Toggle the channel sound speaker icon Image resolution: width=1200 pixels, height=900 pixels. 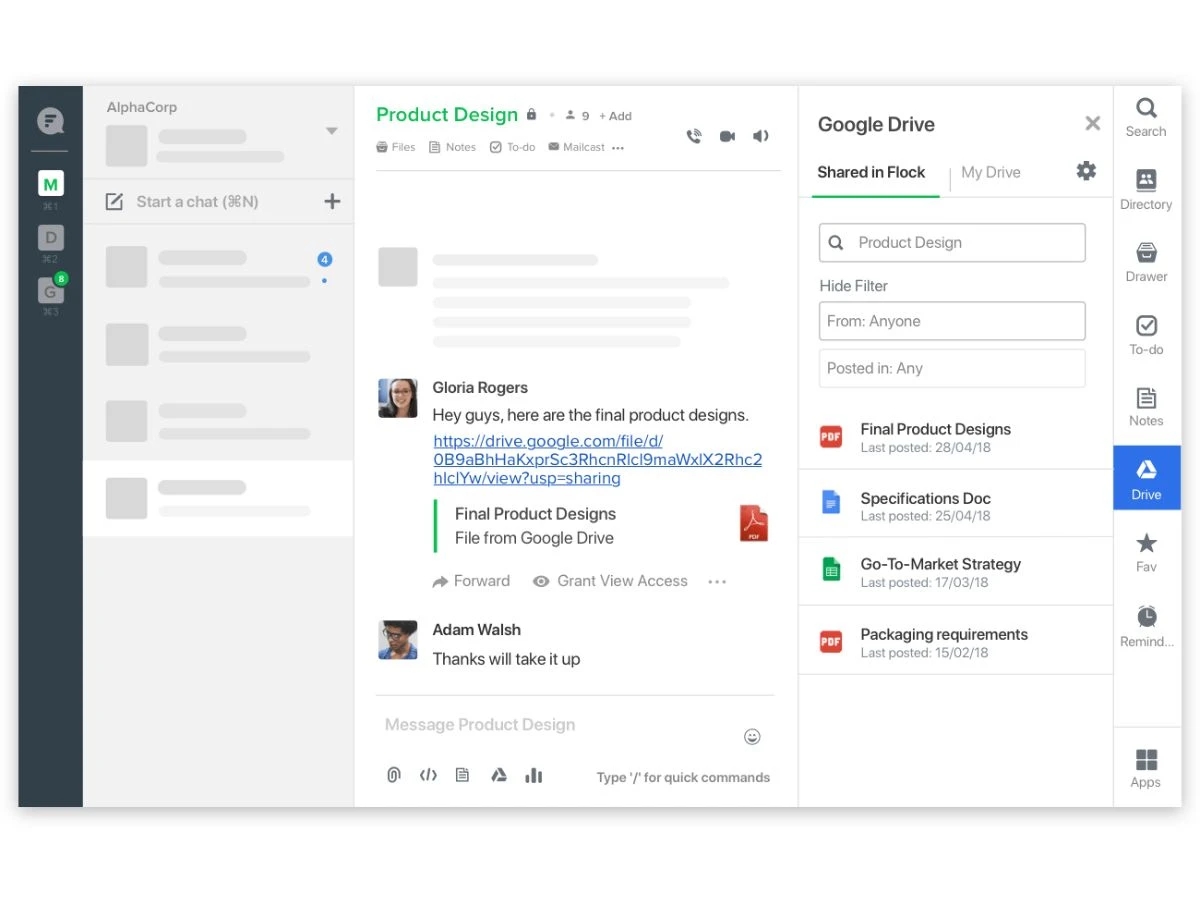[x=761, y=136]
